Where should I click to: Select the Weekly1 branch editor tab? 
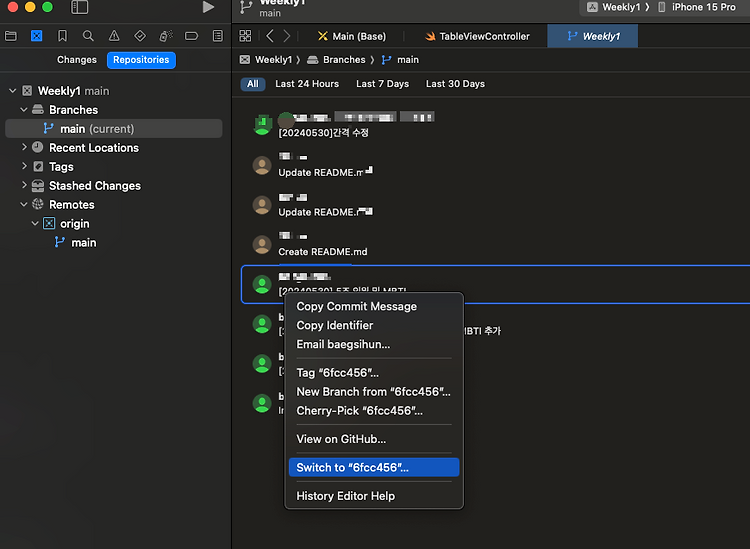pyautogui.click(x=593, y=36)
